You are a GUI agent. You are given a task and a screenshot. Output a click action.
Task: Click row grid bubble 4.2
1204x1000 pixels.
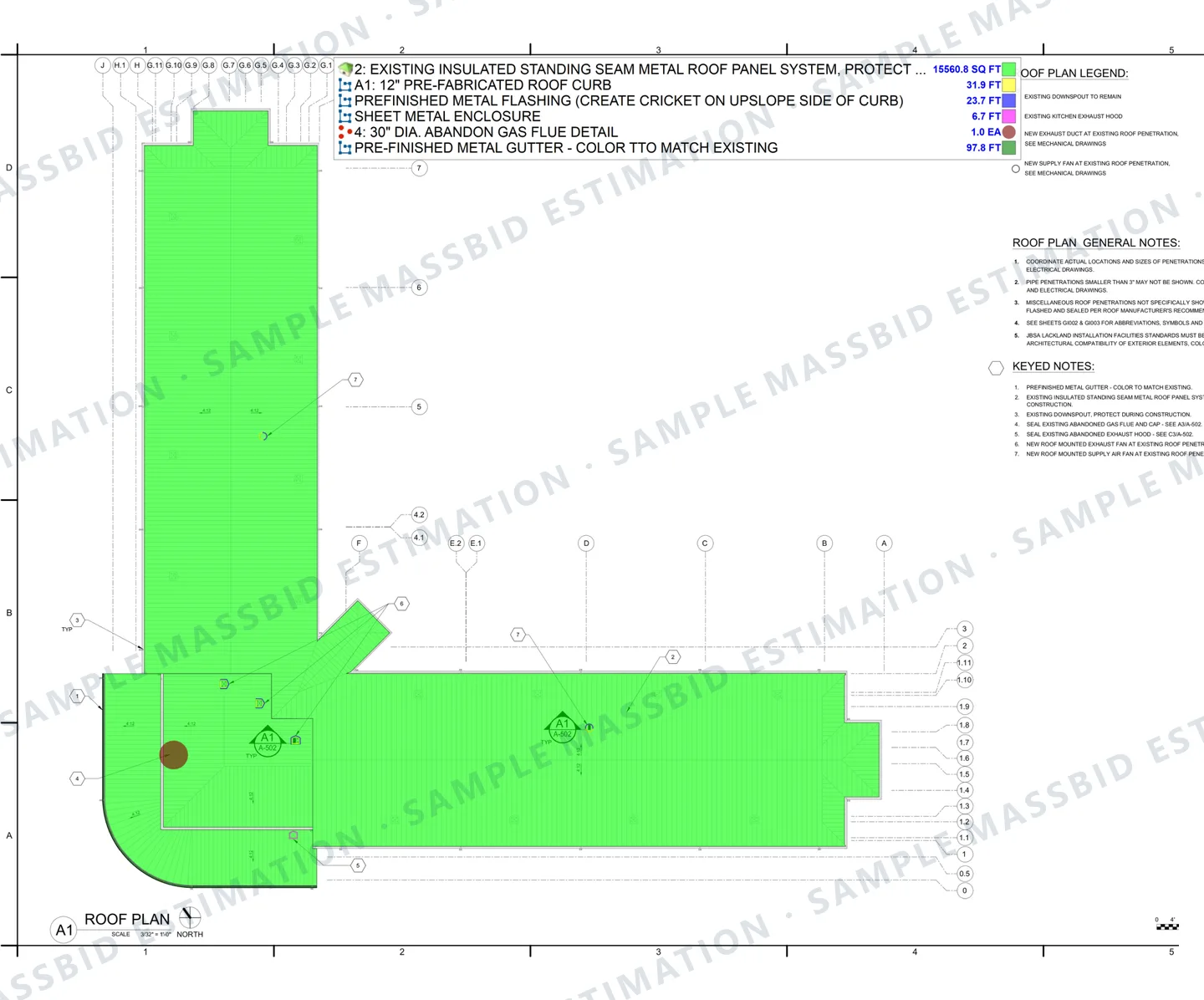[419, 515]
